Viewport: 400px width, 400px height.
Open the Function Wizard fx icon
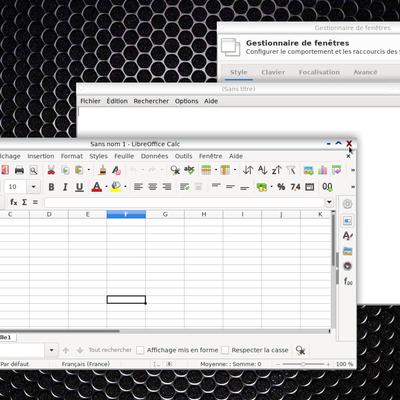[13, 202]
